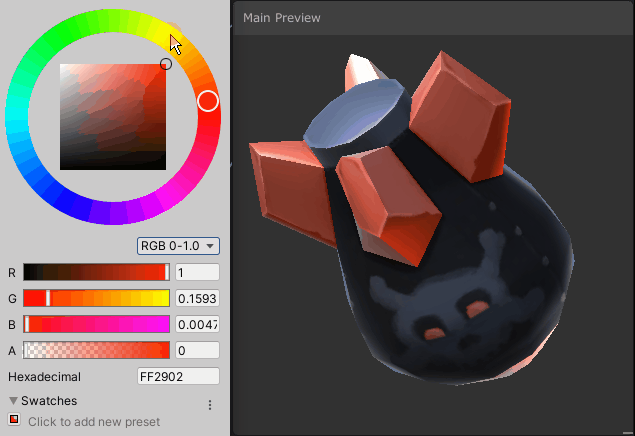Click the add new preset swatch icon
Viewport: 635px width, 436px height.
(14, 420)
